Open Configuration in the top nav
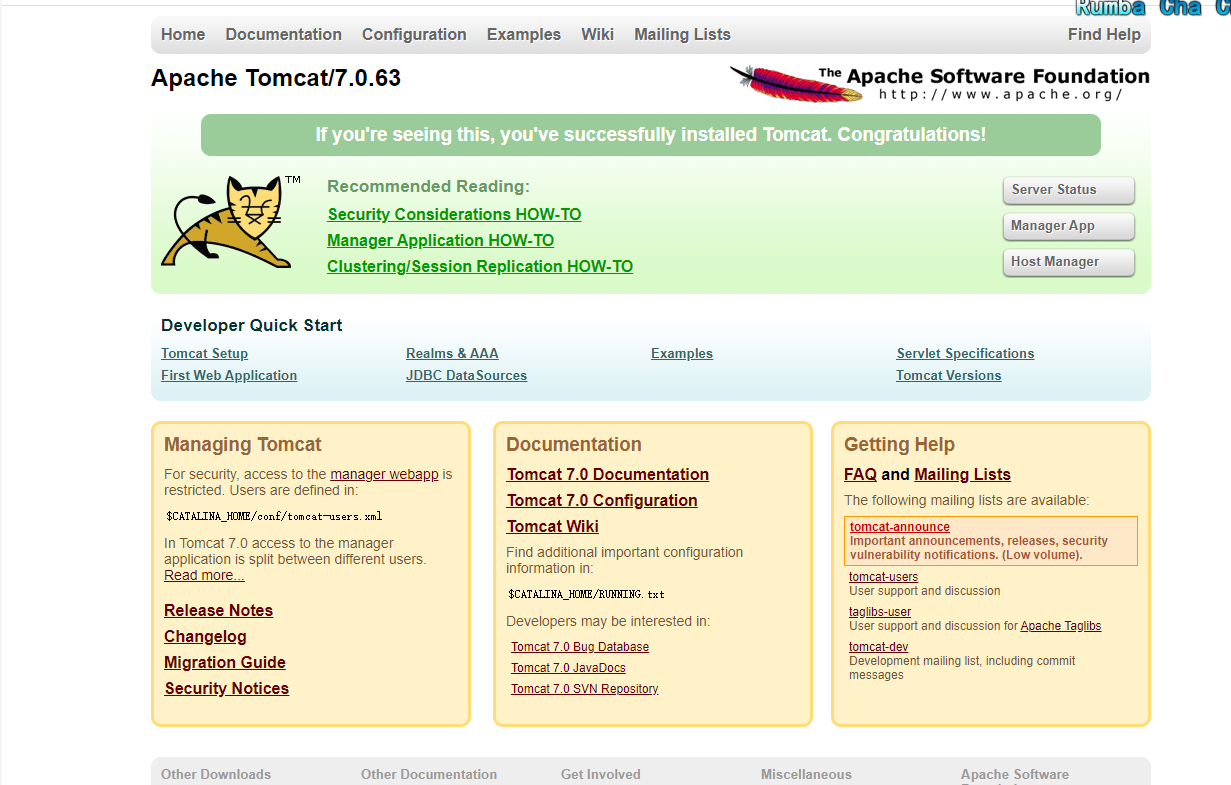1231x785 pixels. pyautogui.click(x=414, y=34)
